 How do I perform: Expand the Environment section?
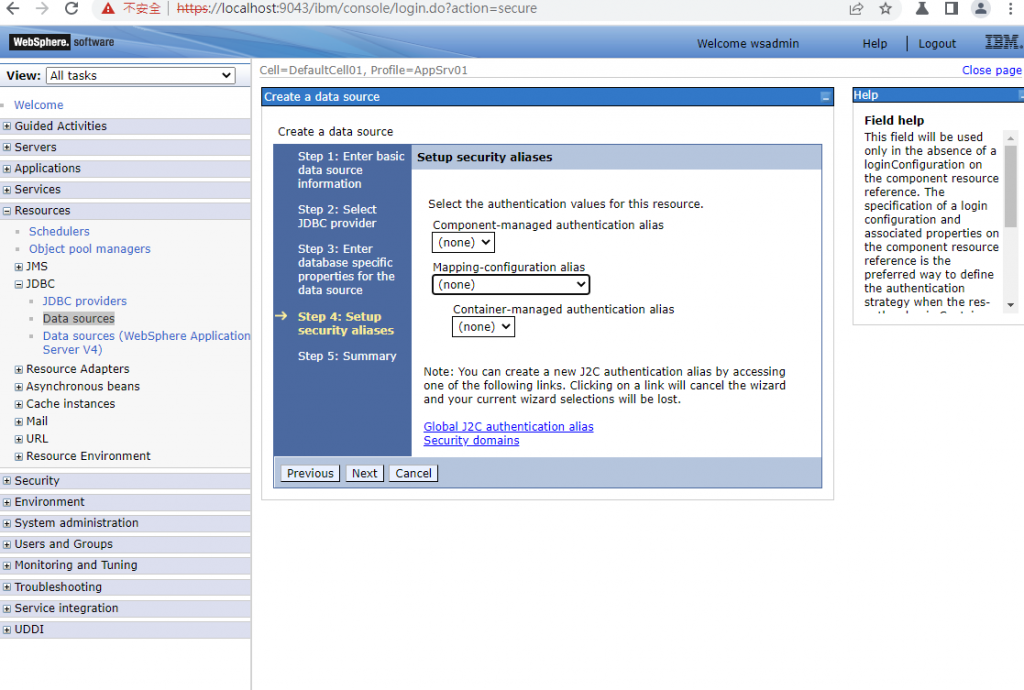click(x=7, y=502)
